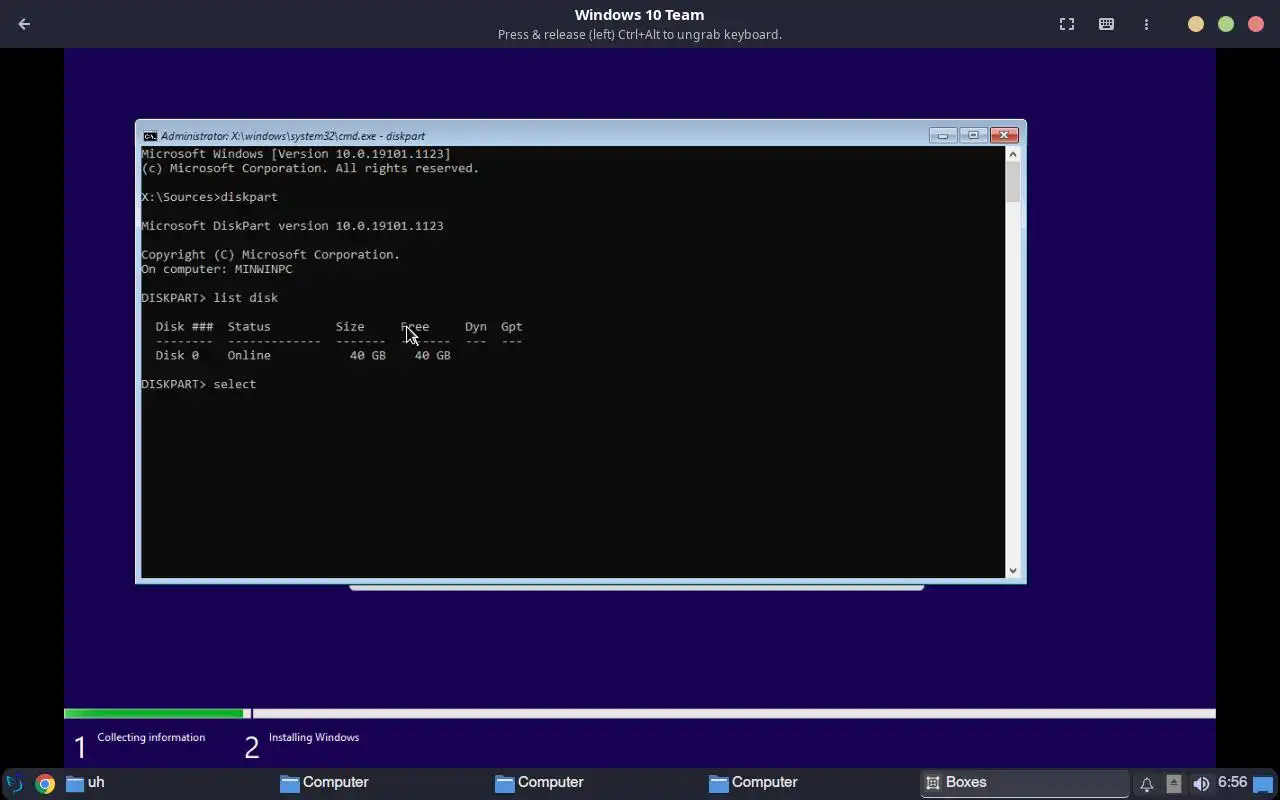Viewport: 1280px width, 800px height.
Task: Click the 'Dyn' column header
Action: pos(476,327)
